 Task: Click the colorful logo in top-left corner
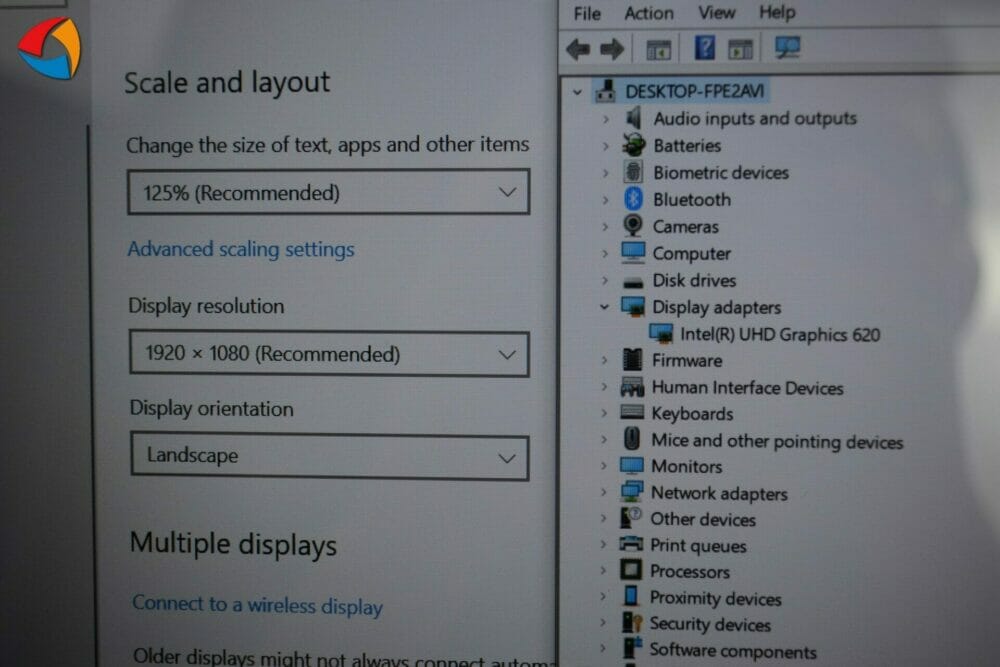click(x=50, y=48)
